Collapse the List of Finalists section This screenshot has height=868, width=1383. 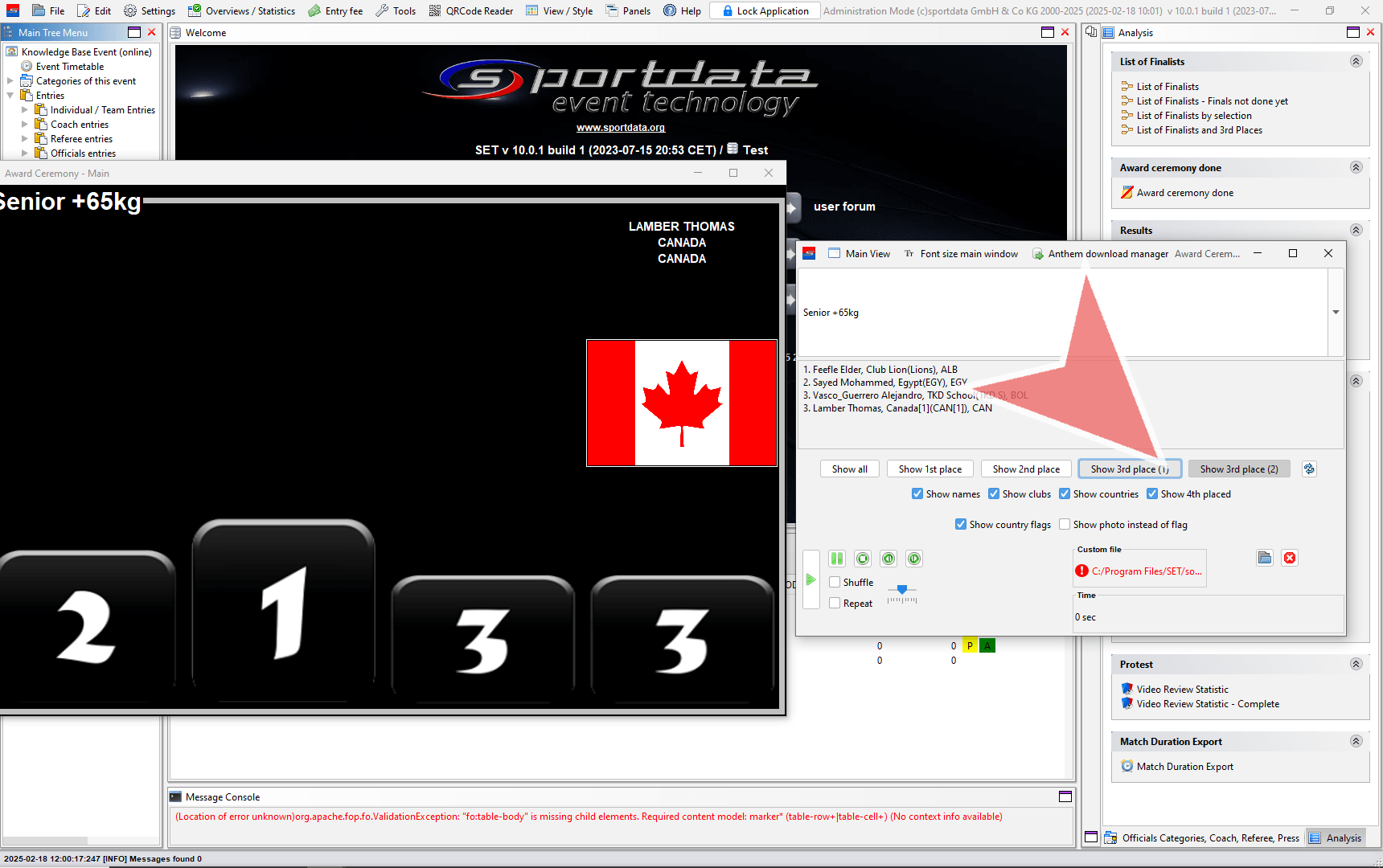pyautogui.click(x=1356, y=62)
